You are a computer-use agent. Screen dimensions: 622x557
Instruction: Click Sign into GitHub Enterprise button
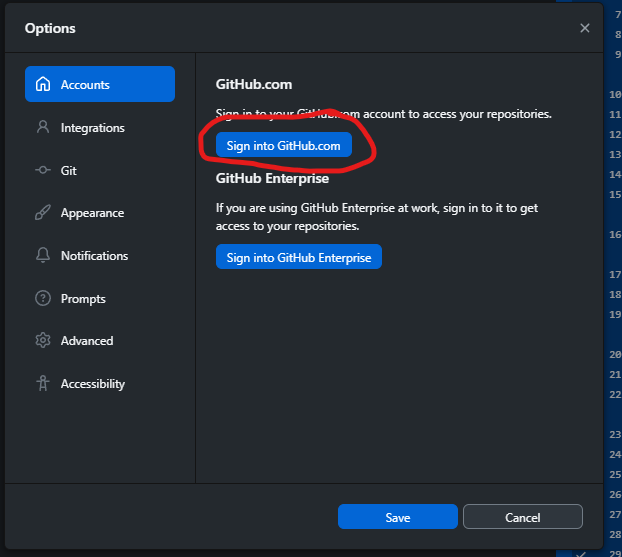point(299,257)
